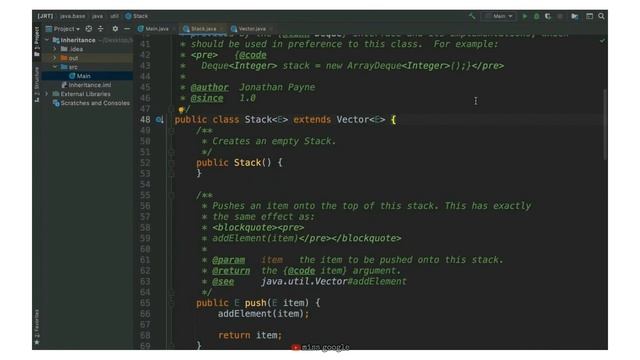Expand the out folder
Viewport: 640px width, 360px height.
pos(55,58)
